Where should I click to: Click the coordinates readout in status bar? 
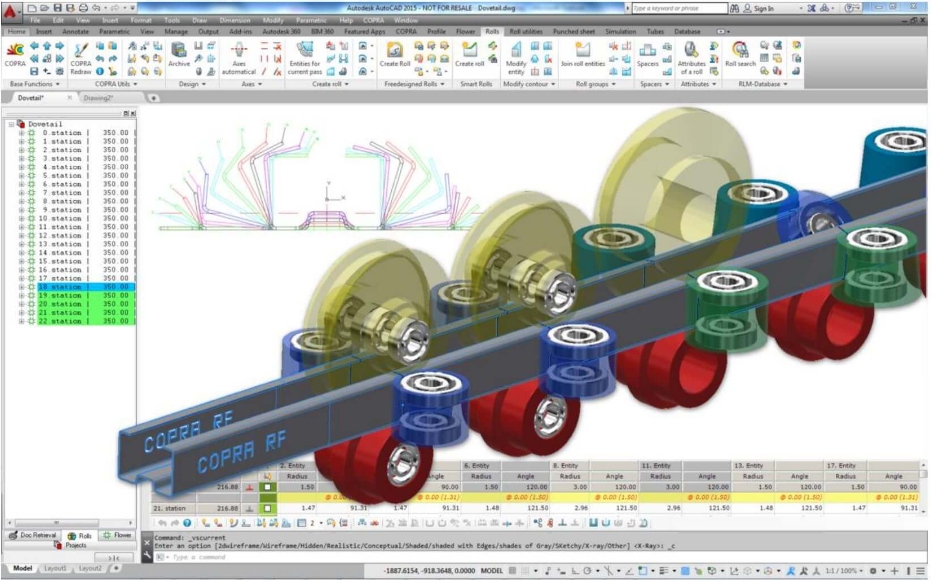(428, 571)
